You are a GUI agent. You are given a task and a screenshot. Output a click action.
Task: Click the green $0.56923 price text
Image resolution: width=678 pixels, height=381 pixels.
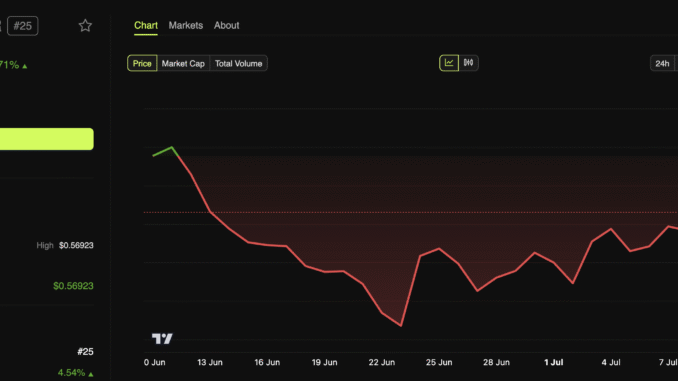[x=73, y=286]
